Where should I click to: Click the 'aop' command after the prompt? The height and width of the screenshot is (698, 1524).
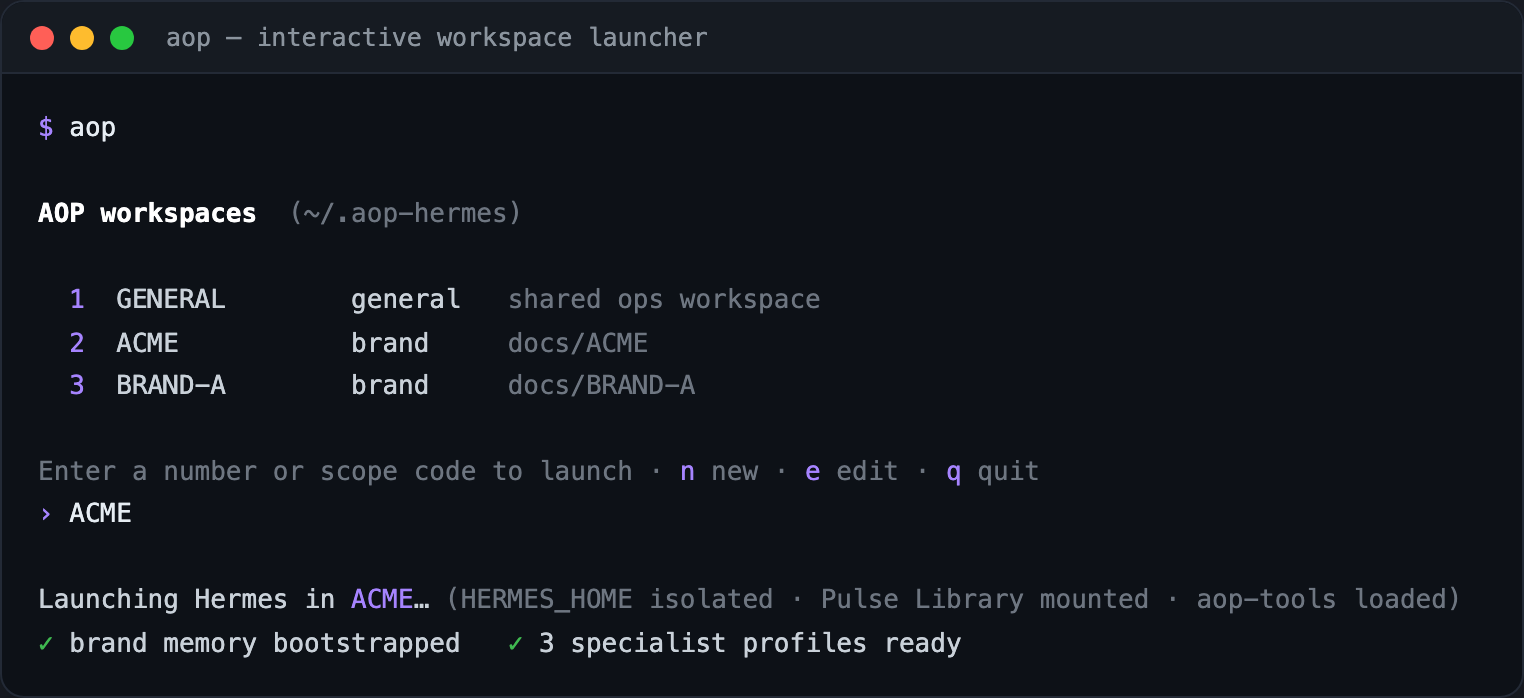tap(93, 128)
